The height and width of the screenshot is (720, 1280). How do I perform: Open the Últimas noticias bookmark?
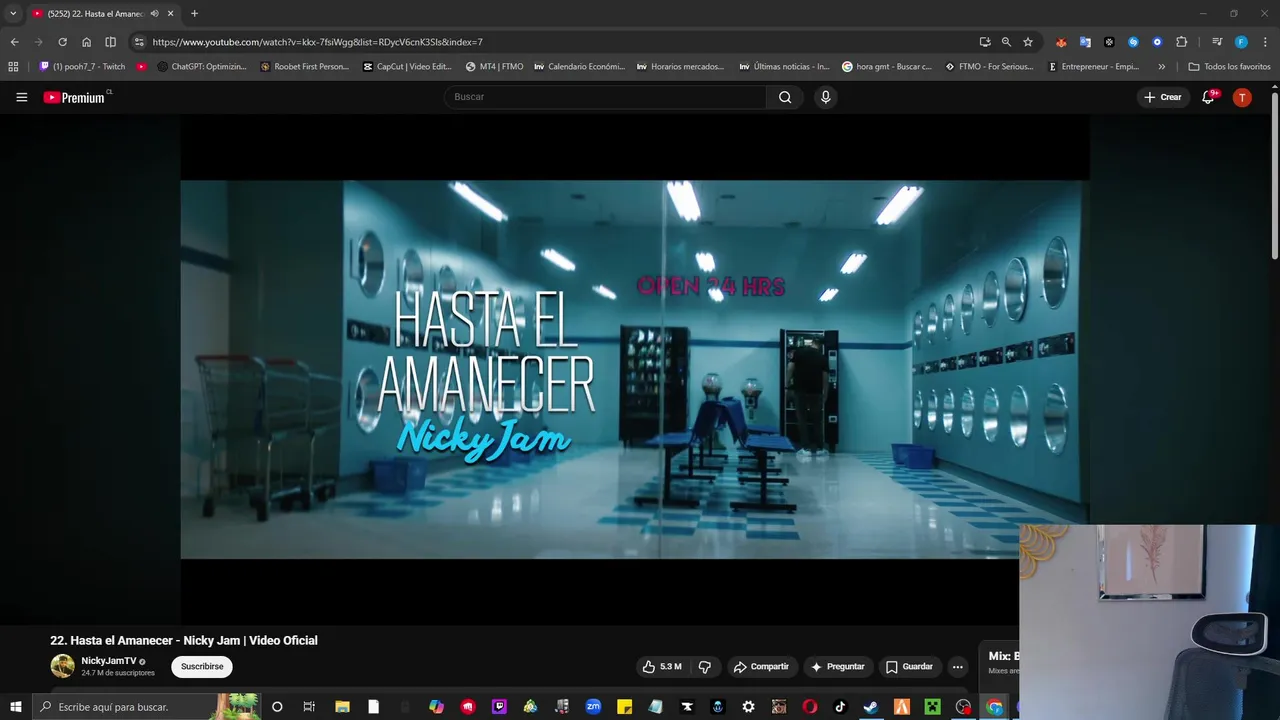point(784,67)
